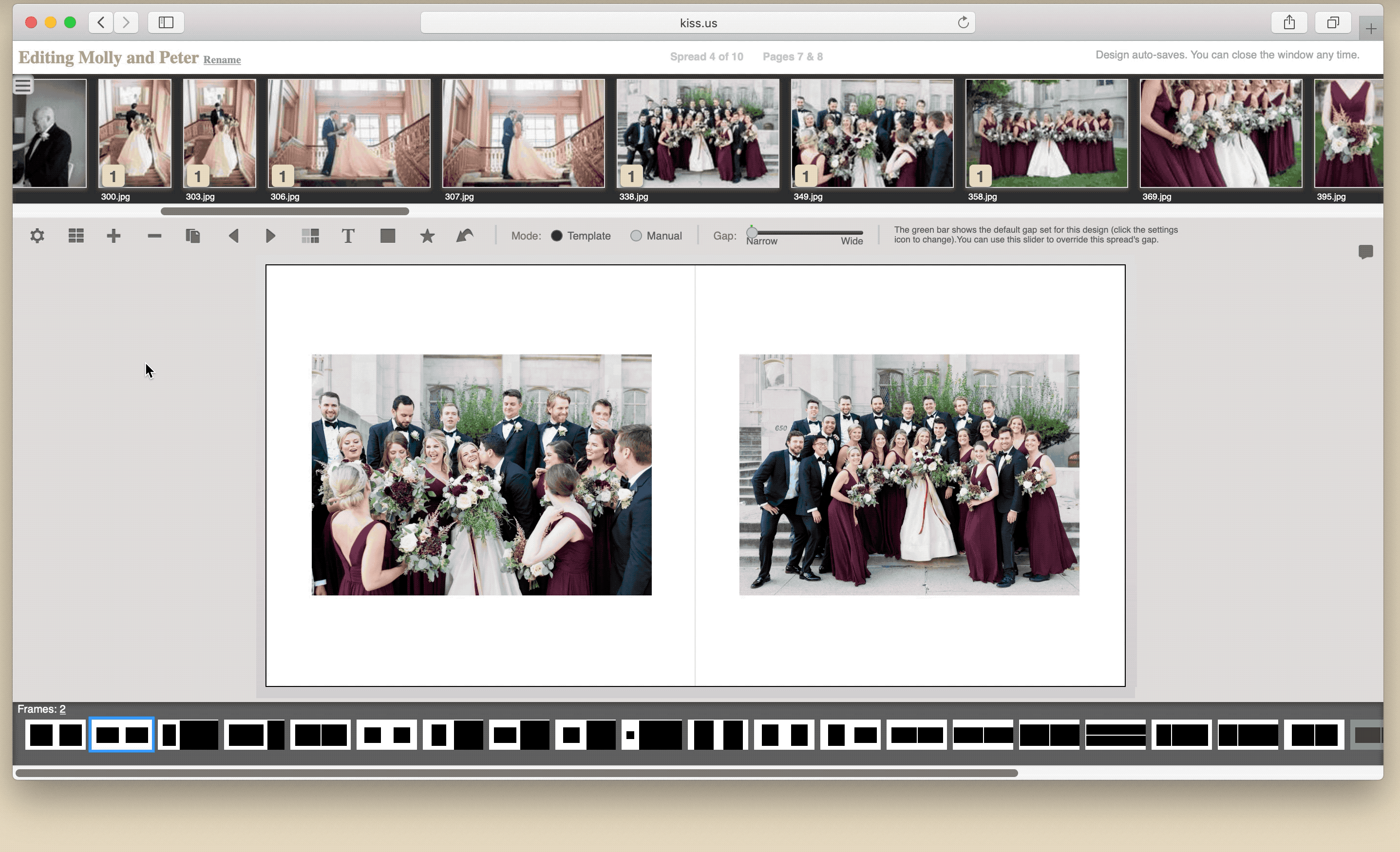Go to next spread with right triangle
Screen dimensions: 1400x852
pyautogui.click(x=270, y=236)
